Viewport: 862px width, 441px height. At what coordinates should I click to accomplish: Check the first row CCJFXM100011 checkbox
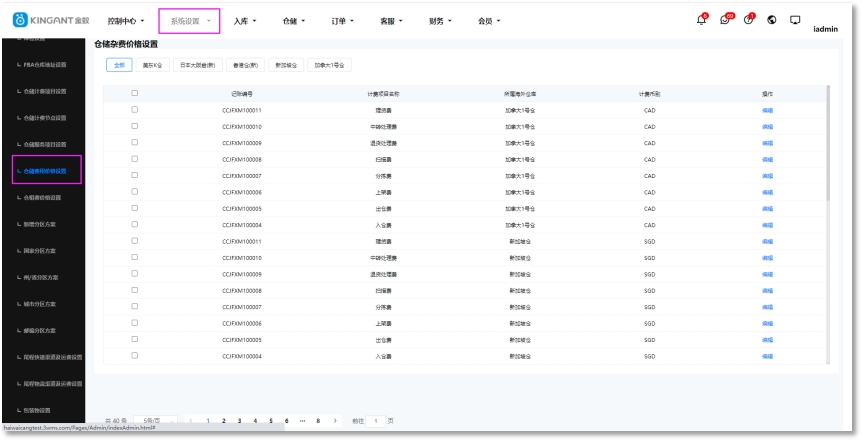(x=134, y=110)
